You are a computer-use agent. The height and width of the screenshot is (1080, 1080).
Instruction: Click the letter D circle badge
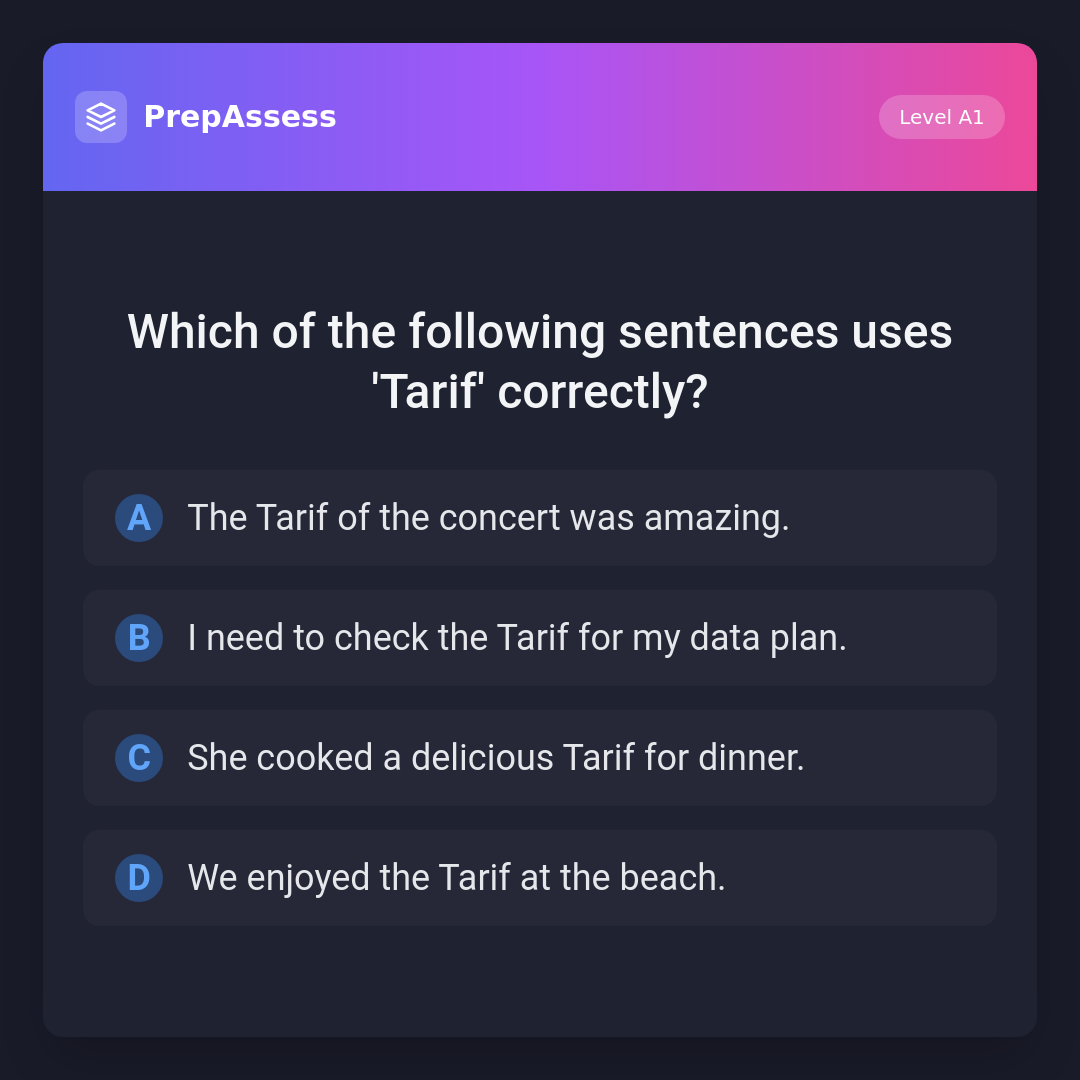click(x=139, y=878)
